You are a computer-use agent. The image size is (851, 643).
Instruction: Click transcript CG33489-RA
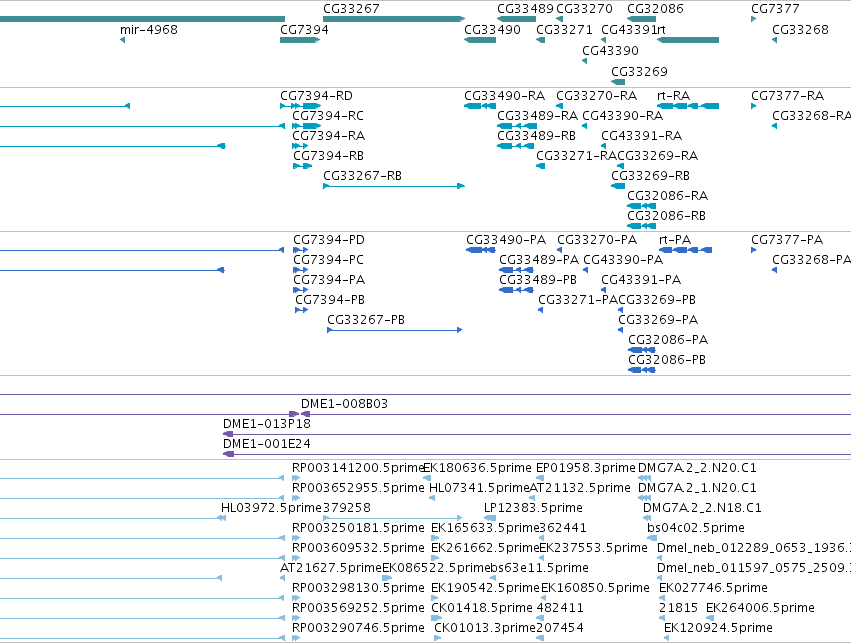[537, 116]
